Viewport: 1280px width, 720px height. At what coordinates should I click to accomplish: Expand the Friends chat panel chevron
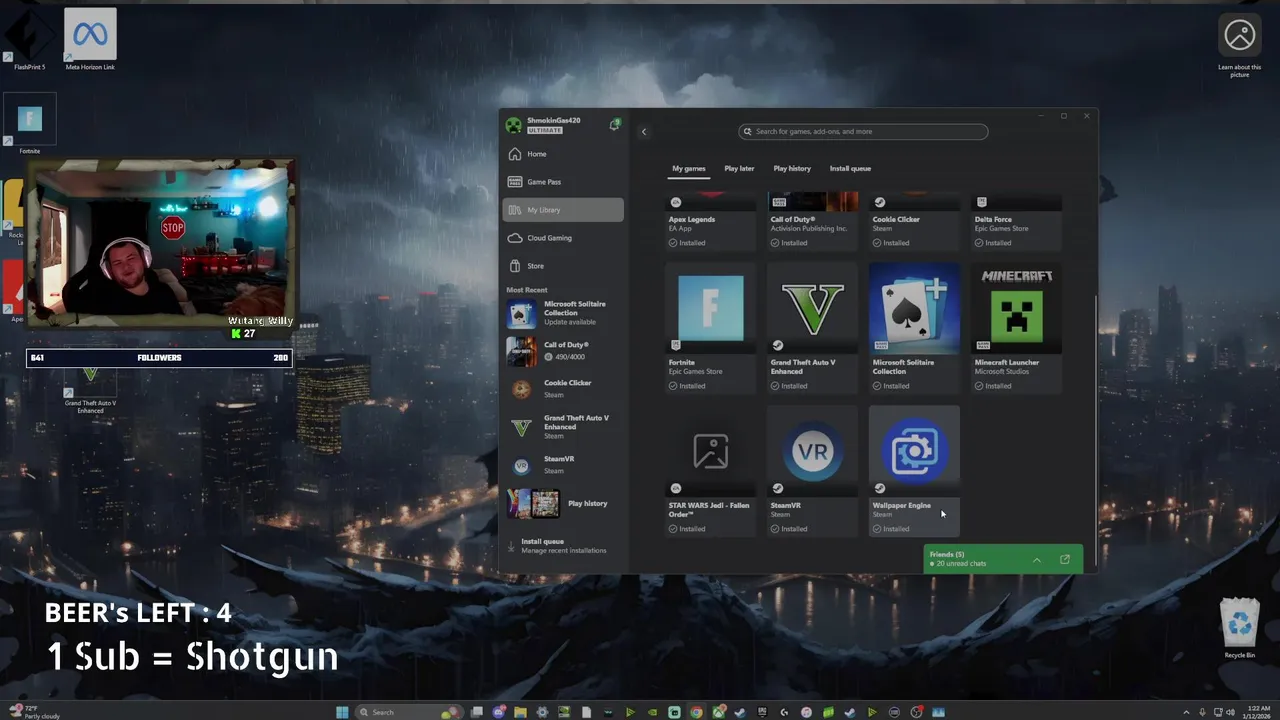(x=1036, y=560)
